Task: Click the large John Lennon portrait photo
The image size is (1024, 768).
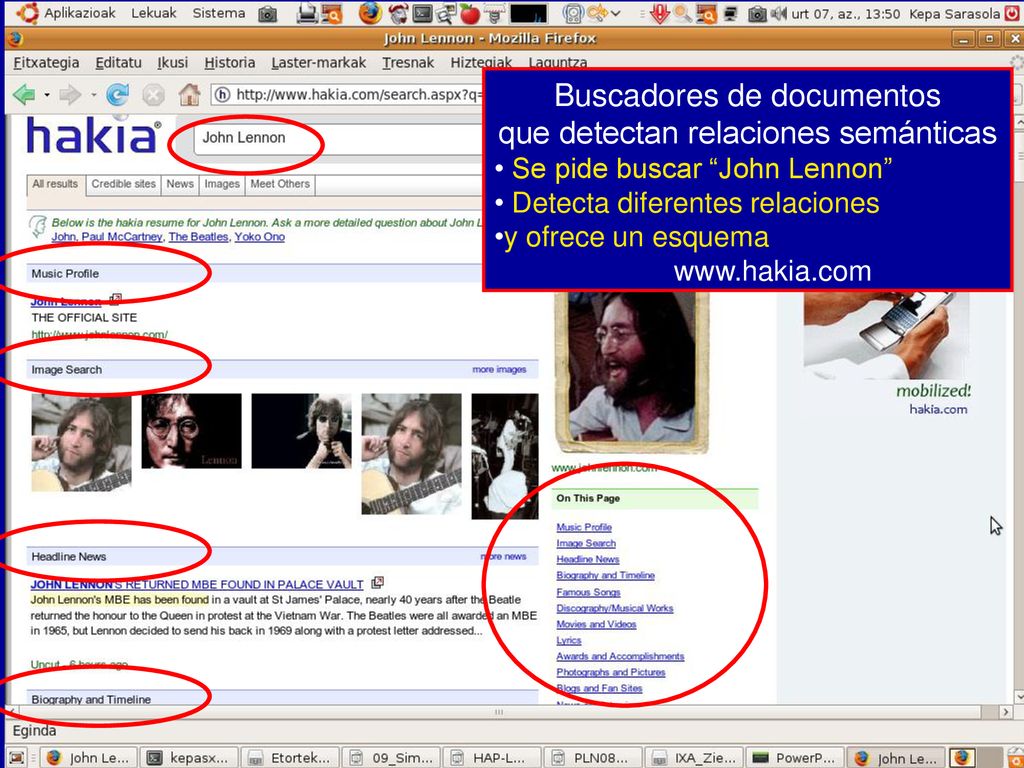Action: pyautogui.click(x=632, y=371)
